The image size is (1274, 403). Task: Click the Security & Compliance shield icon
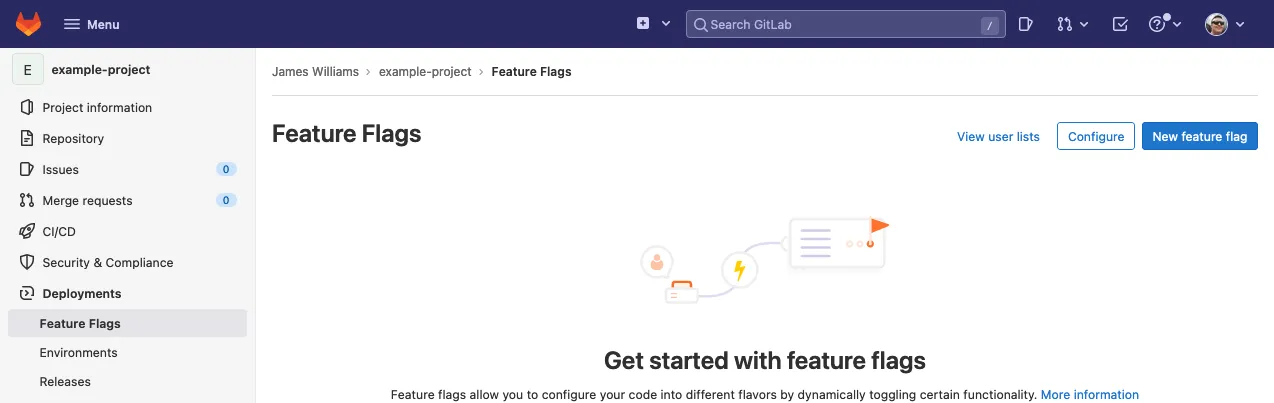27,263
